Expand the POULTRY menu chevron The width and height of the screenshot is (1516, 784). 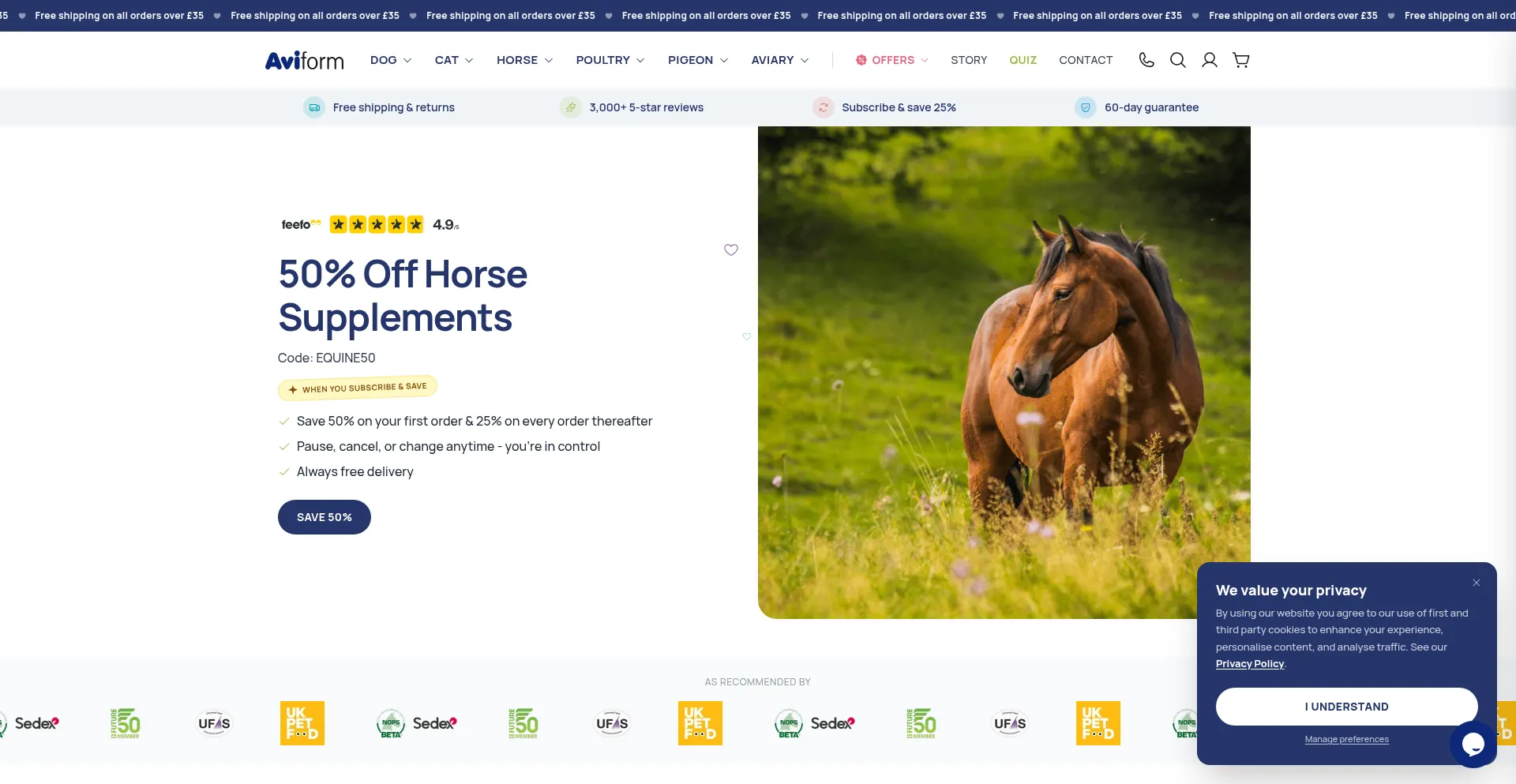[x=640, y=60]
